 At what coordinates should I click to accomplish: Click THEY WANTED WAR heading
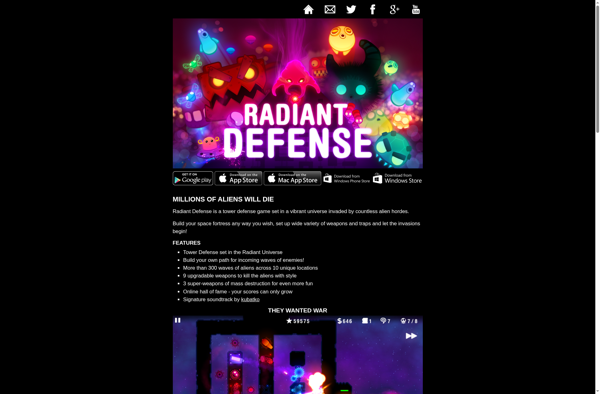298,311
